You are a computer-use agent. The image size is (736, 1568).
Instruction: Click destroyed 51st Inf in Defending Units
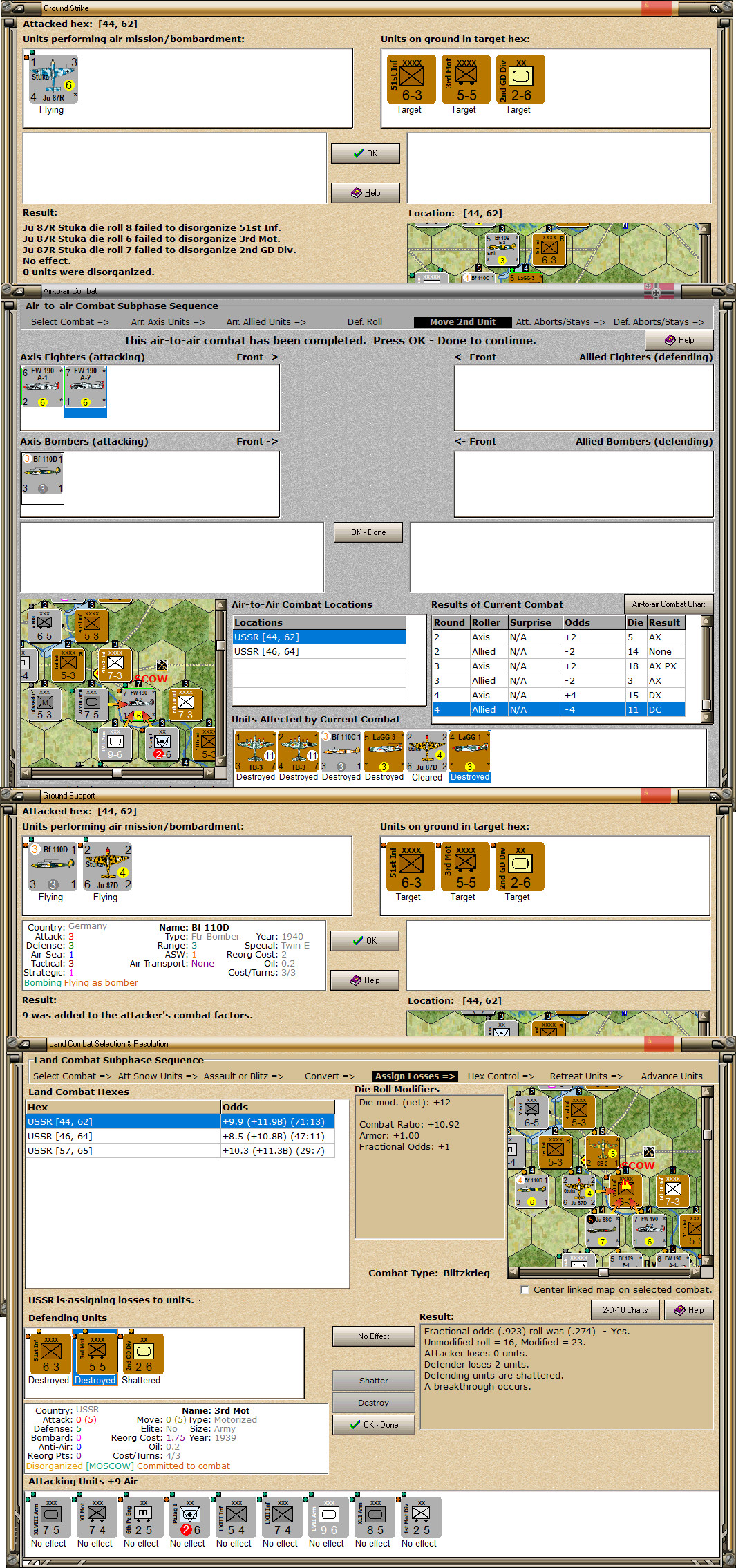(x=50, y=1354)
